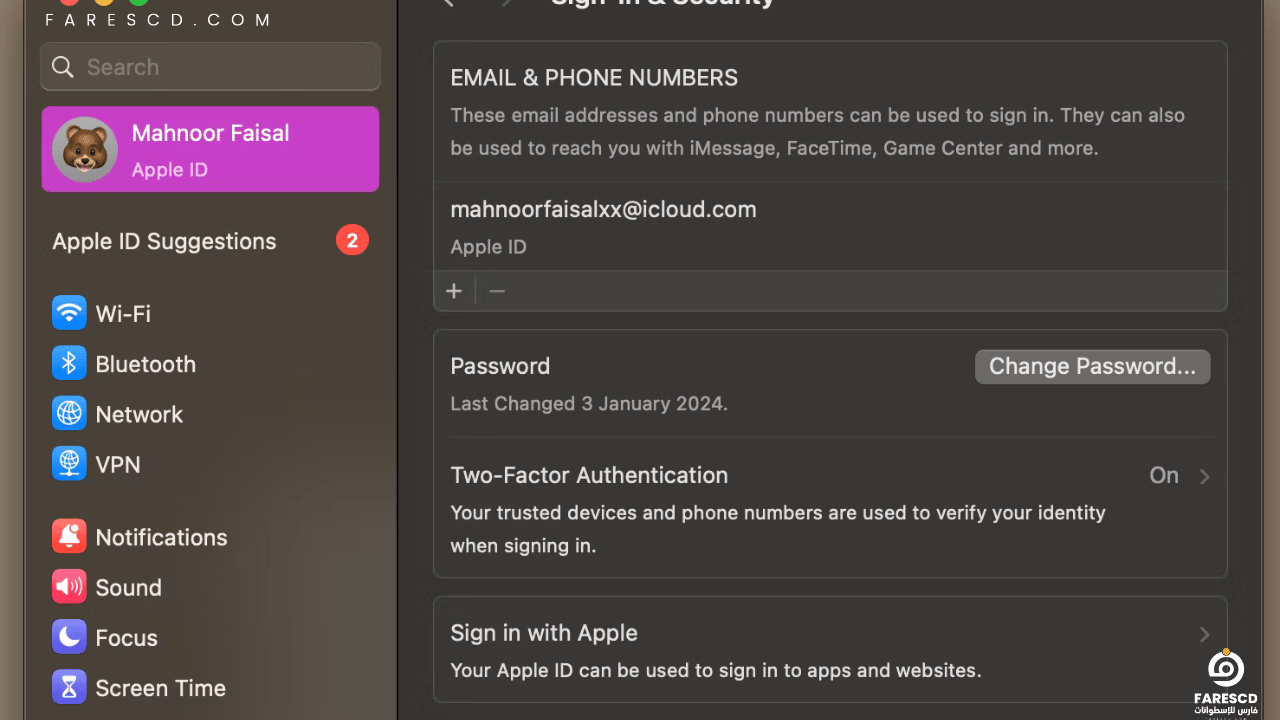The image size is (1280, 720).
Task: Remove the selected entry with the minus button
Action: point(497,291)
